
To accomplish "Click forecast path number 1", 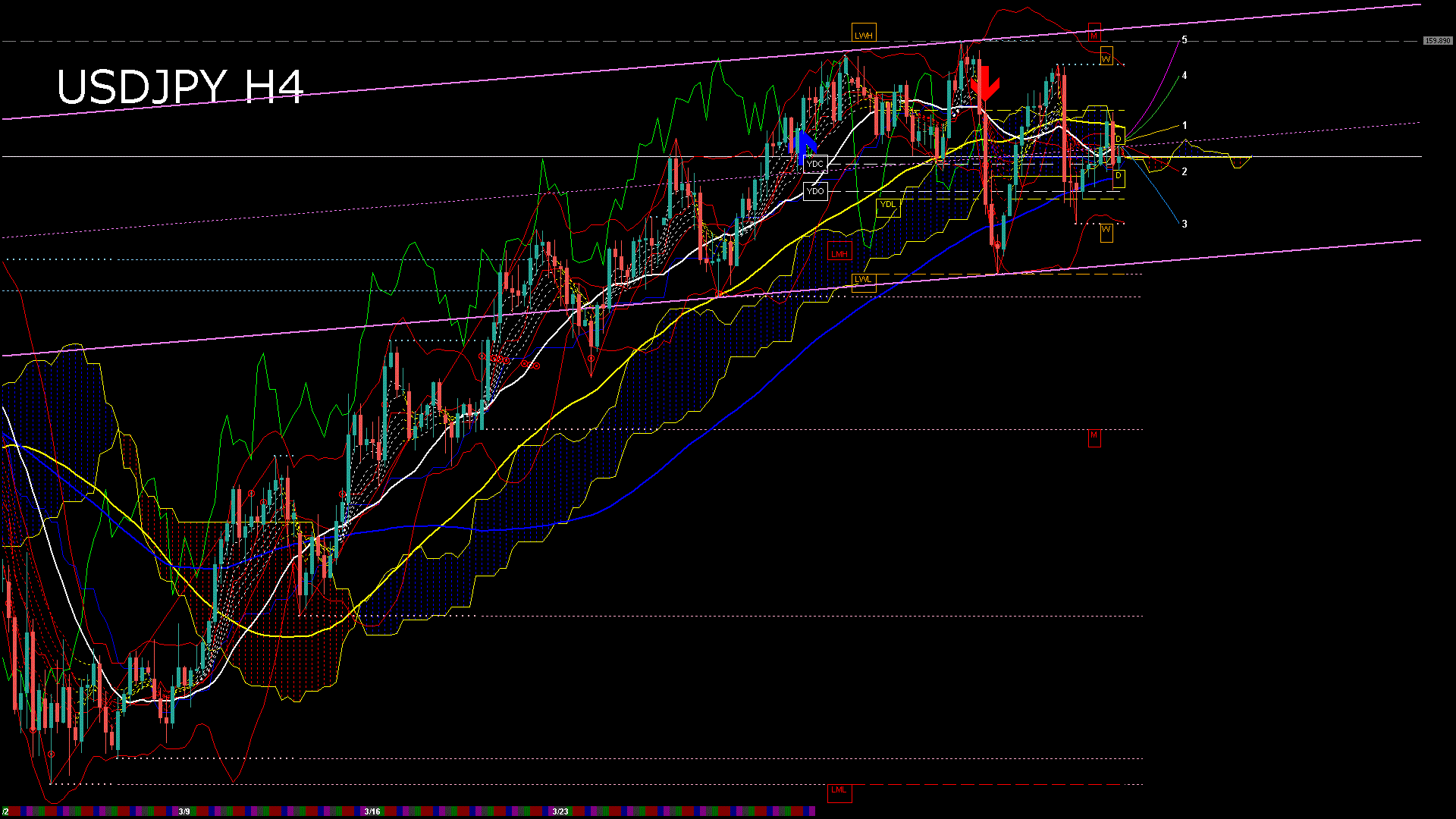I will (x=1185, y=126).
